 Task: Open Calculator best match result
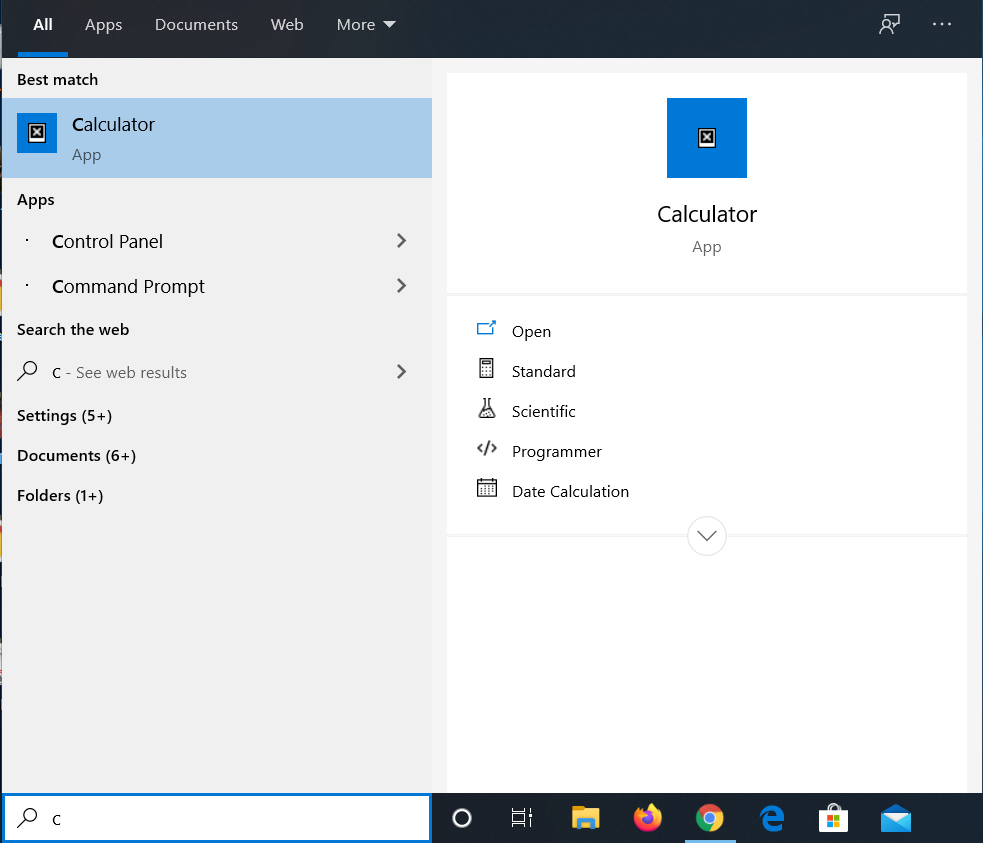[x=217, y=138]
